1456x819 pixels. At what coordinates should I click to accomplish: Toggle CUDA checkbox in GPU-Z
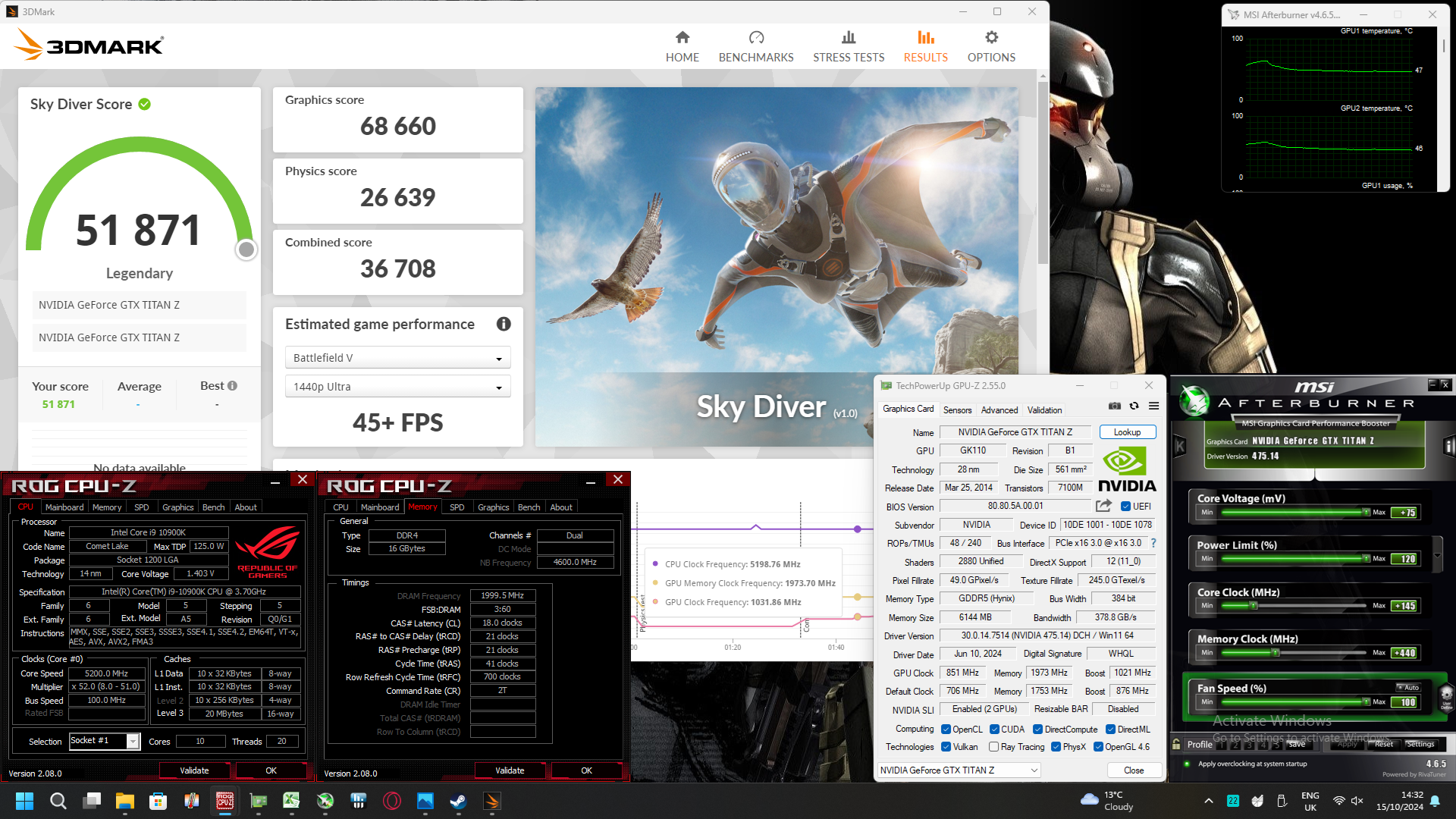coord(994,730)
